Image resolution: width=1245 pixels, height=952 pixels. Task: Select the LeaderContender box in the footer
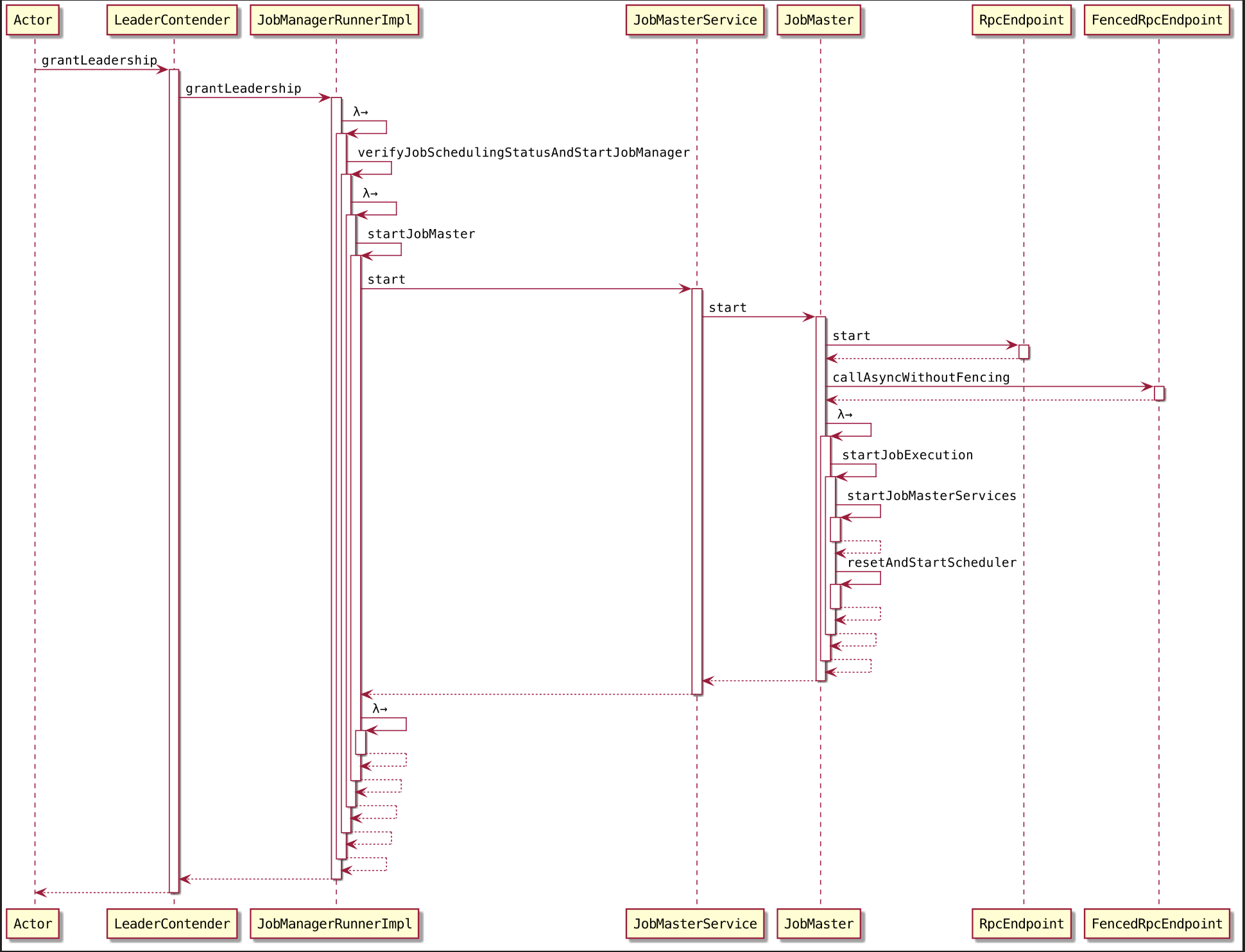pyautogui.click(x=172, y=924)
